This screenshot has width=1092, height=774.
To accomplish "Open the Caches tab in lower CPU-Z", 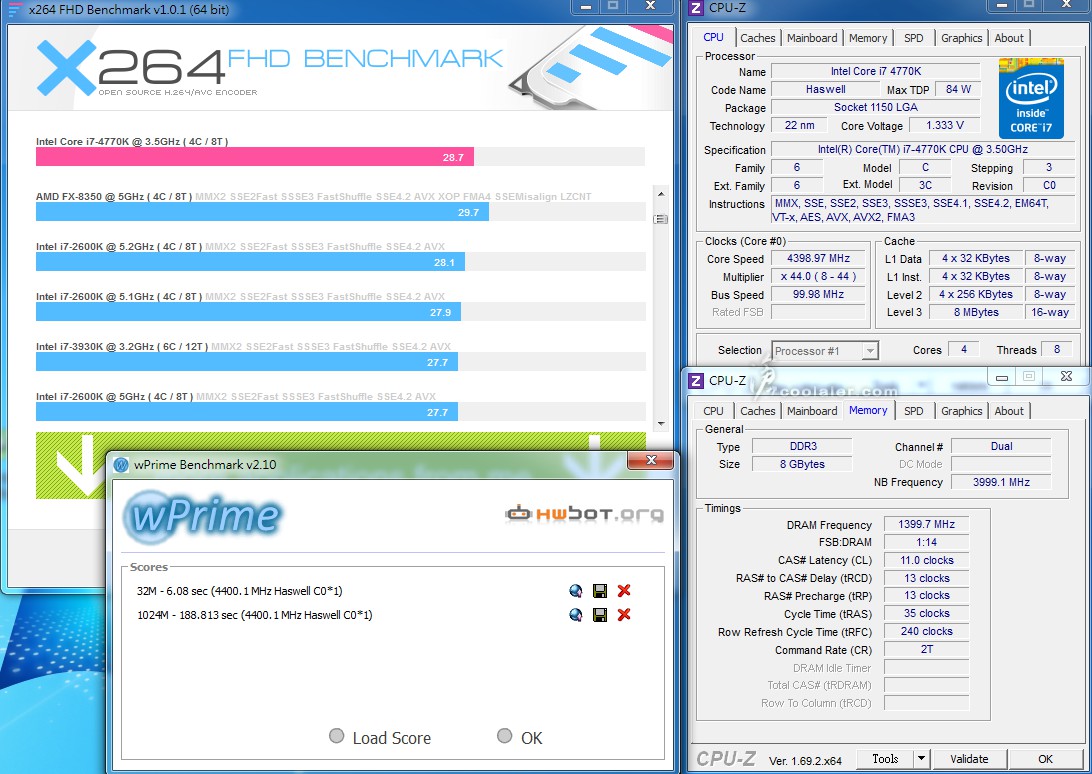I will tap(757, 411).
